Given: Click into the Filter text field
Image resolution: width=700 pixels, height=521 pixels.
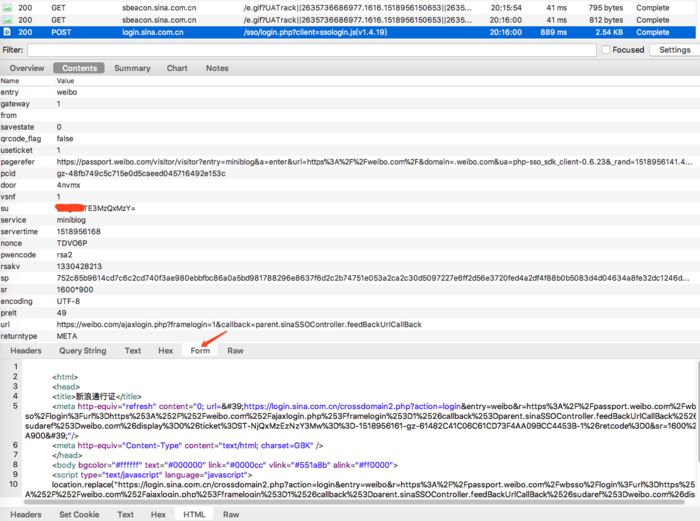Looking at the screenshot, I should [312, 50].
